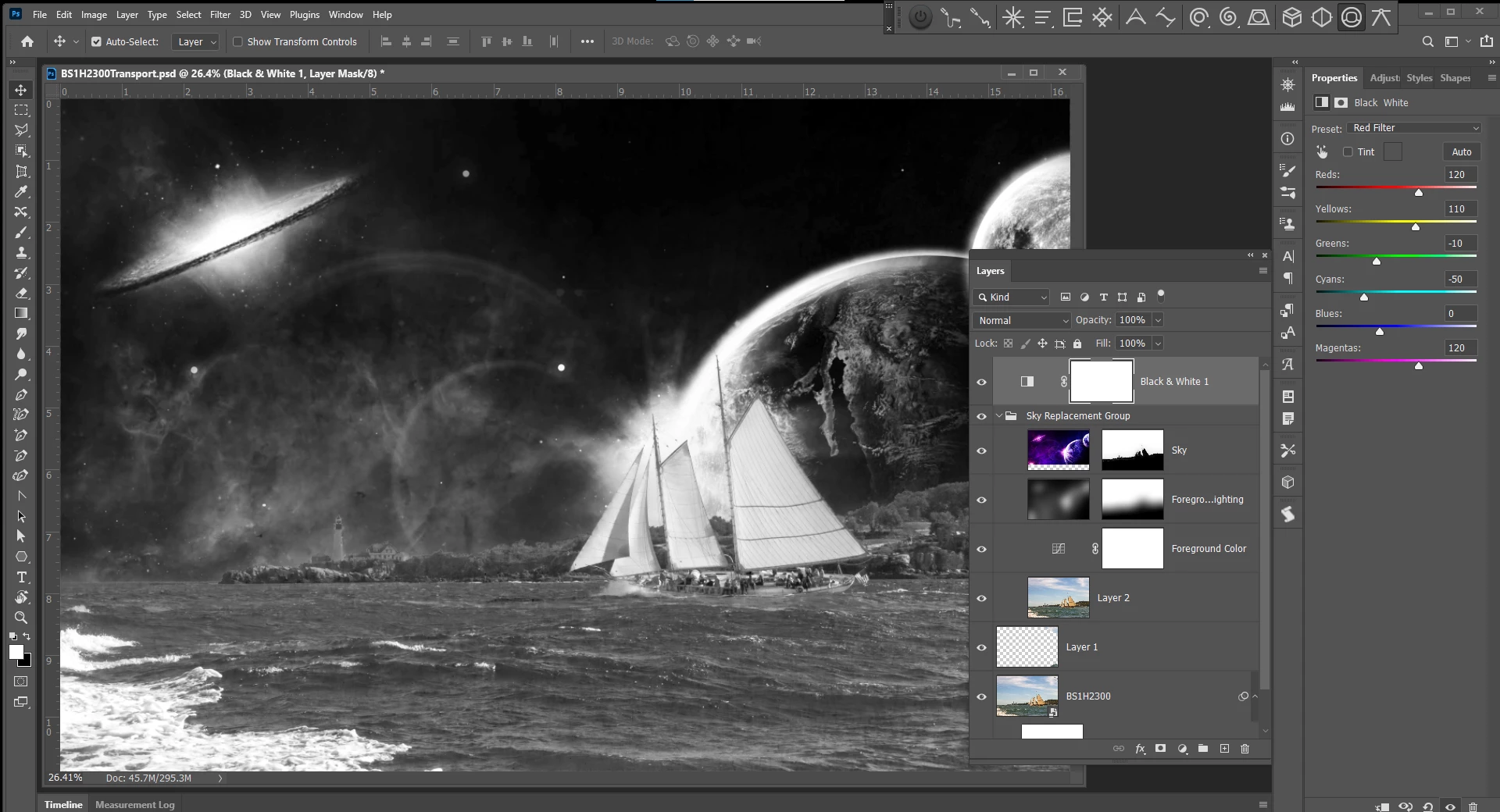The width and height of the screenshot is (1500, 812).
Task: Add a layer mask from Layers footer
Action: coord(1161,749)
